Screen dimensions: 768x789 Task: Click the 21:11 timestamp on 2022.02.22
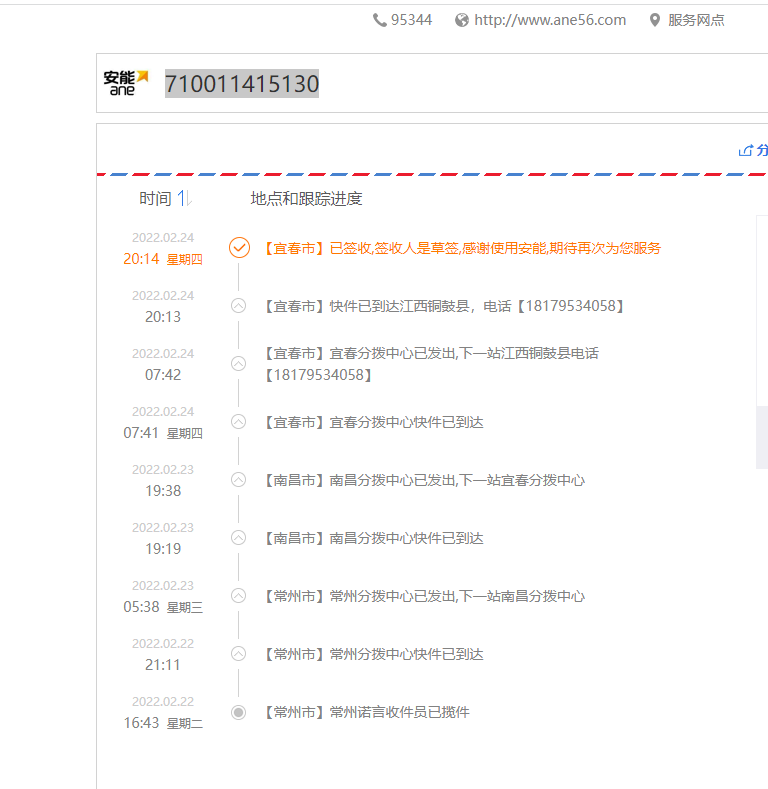point(163,665)
